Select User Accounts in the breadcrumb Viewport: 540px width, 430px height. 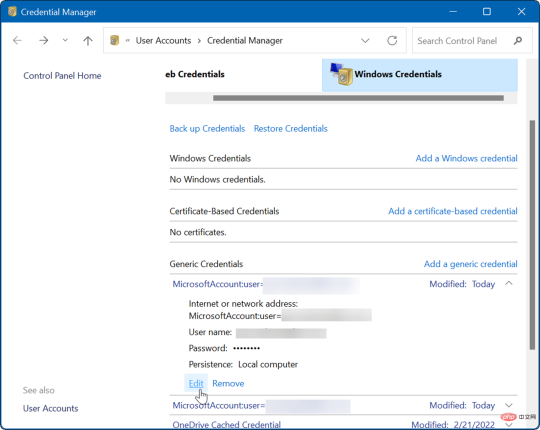(x=163, y=41)
